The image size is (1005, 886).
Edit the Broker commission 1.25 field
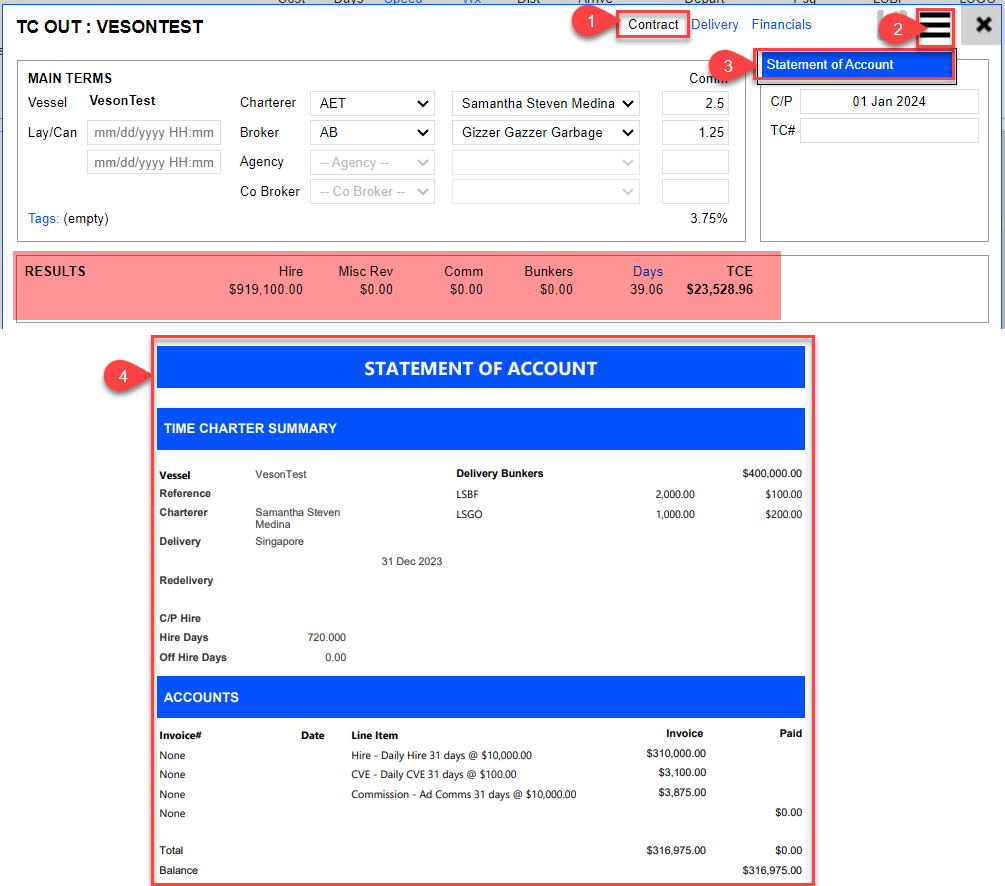point(695,133)
